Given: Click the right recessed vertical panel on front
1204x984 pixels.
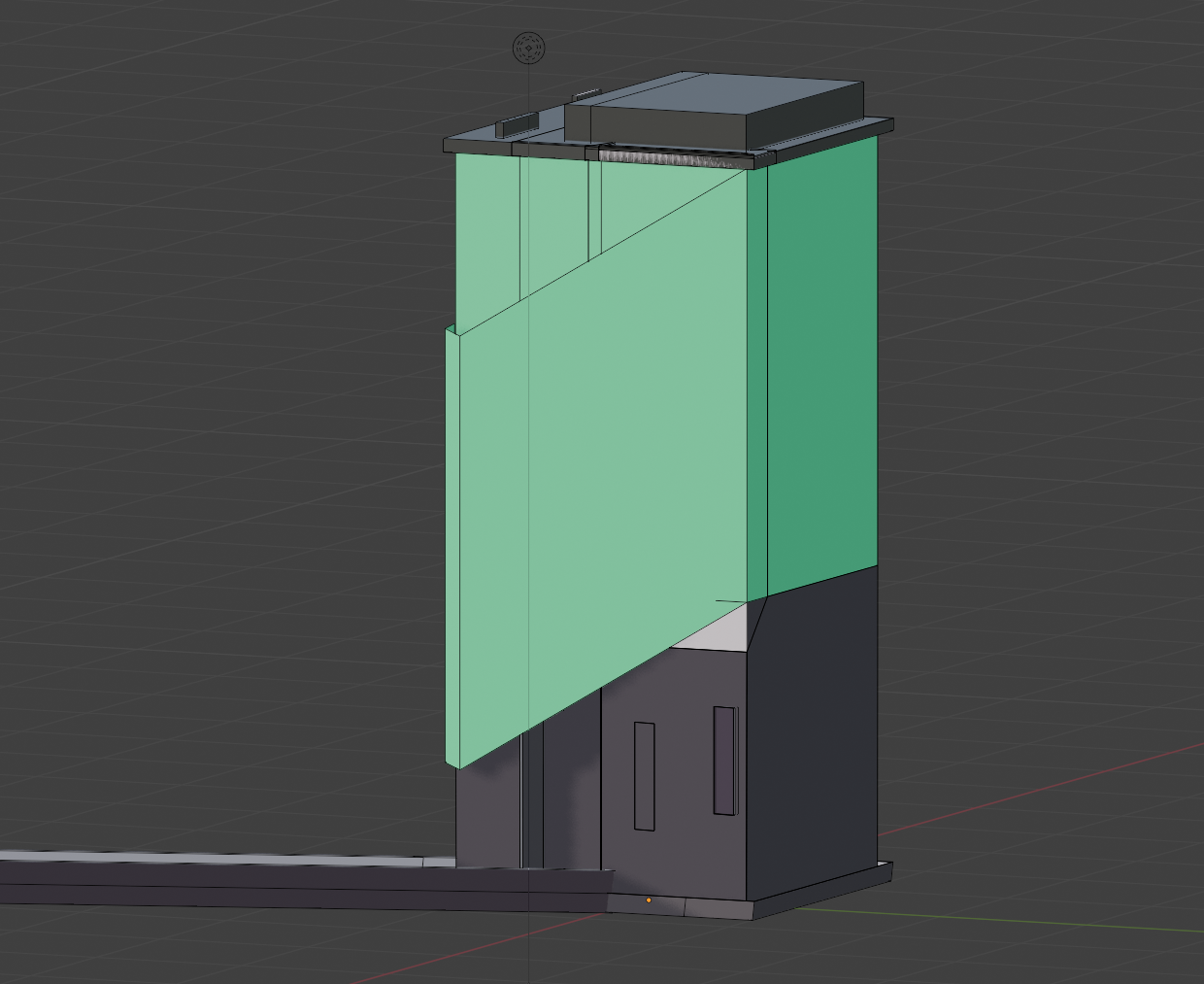Looking at the screenshot, I should coord(724,761).
